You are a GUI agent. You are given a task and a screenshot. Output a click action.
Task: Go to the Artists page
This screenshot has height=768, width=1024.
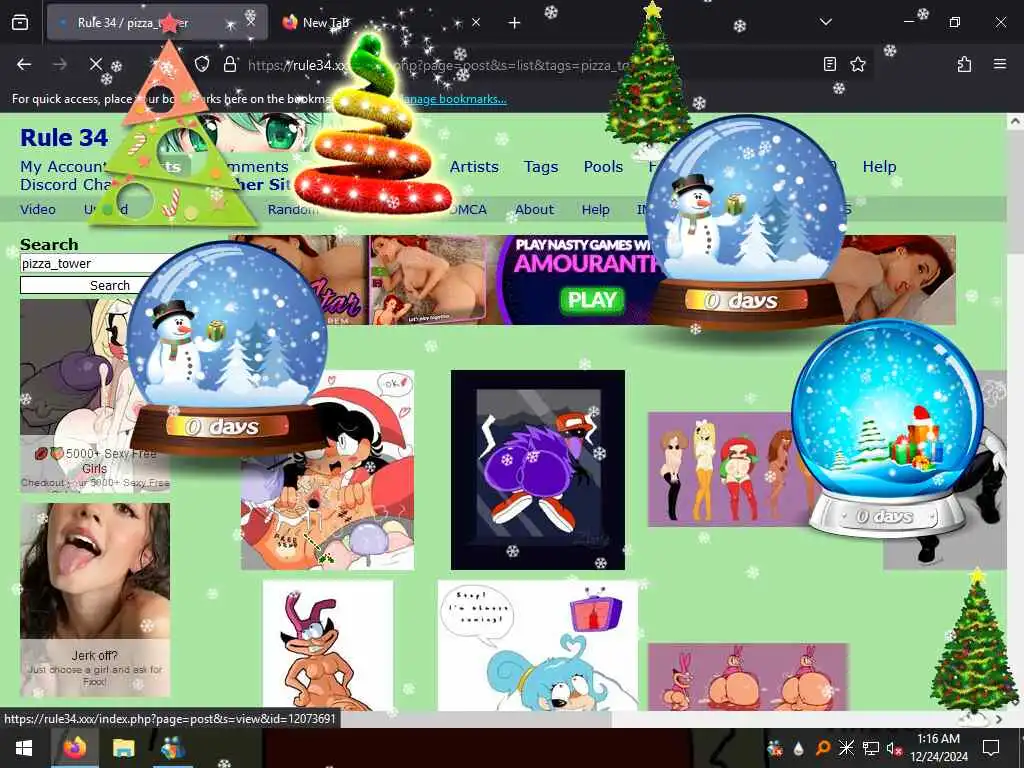point(474,167)
